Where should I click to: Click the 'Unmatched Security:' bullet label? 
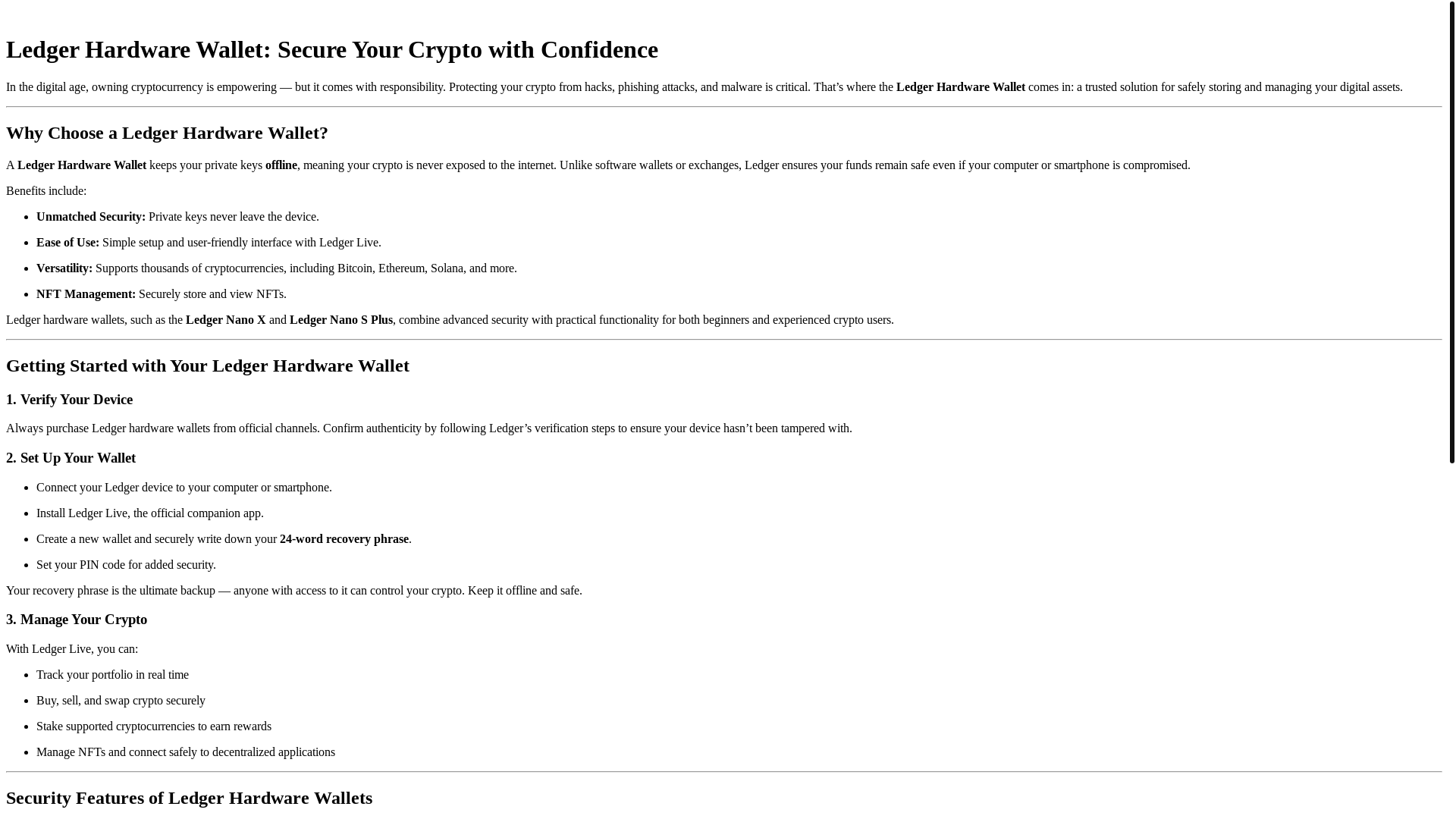(x=91, y=217)
